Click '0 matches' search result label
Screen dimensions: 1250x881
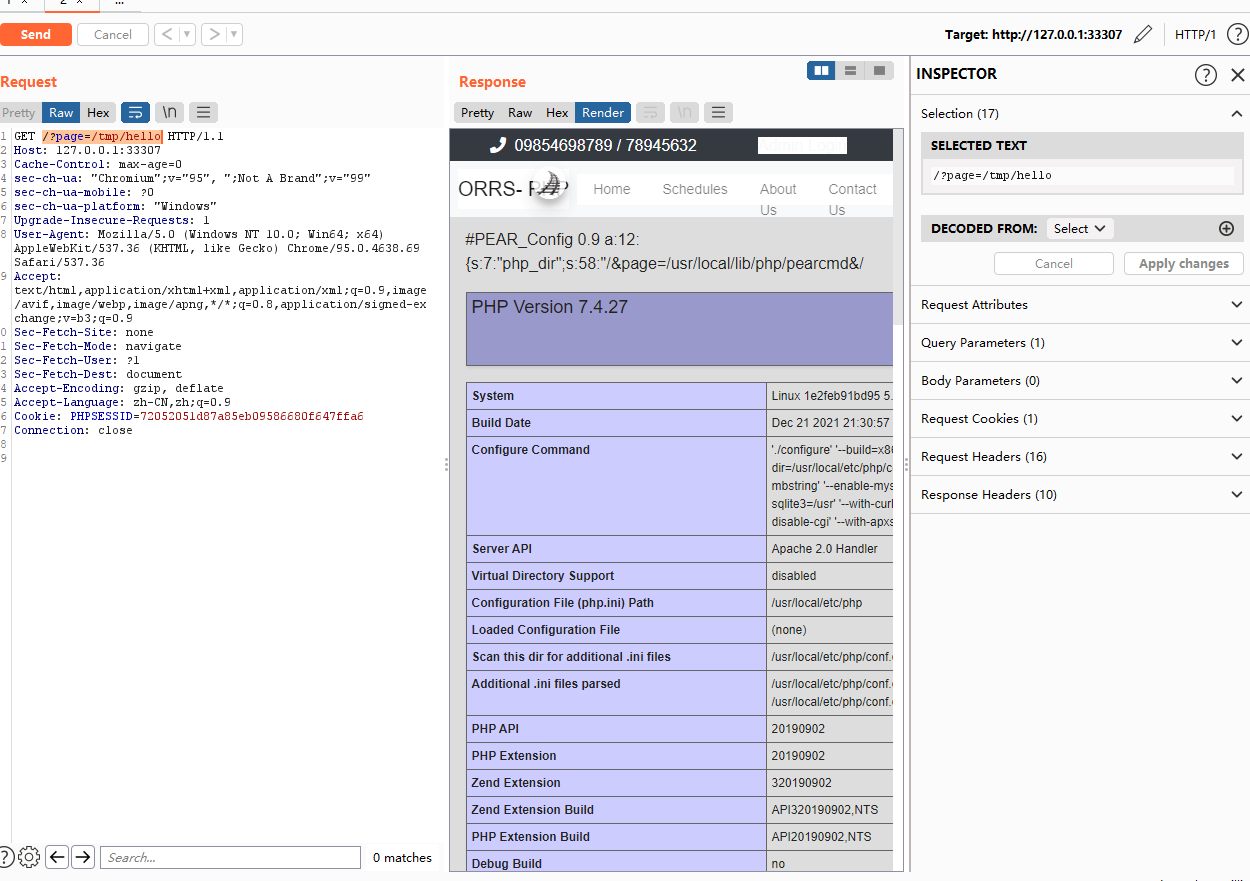pyautogui.click(x=402, y=857)
